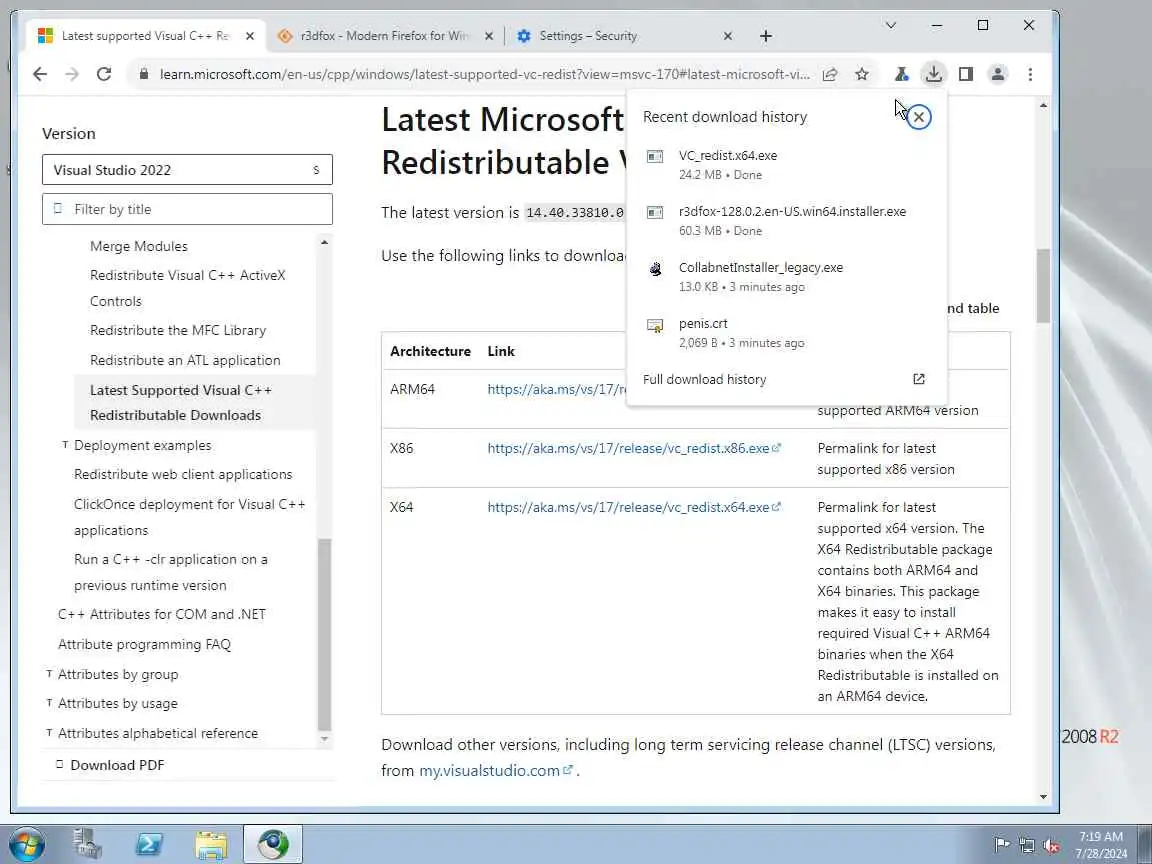Expand Attributes alphabetical reference node
The image size is (1152, 864).
tap(48, 732)
